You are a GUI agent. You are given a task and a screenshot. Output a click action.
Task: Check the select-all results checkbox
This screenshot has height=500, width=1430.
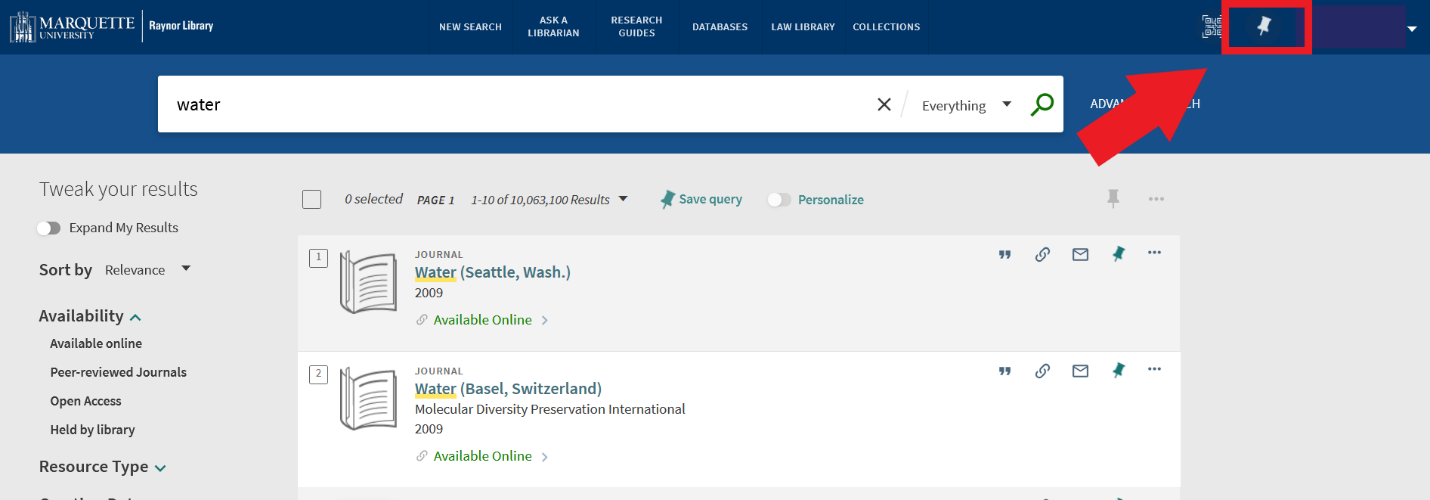[x=312, y=200]
